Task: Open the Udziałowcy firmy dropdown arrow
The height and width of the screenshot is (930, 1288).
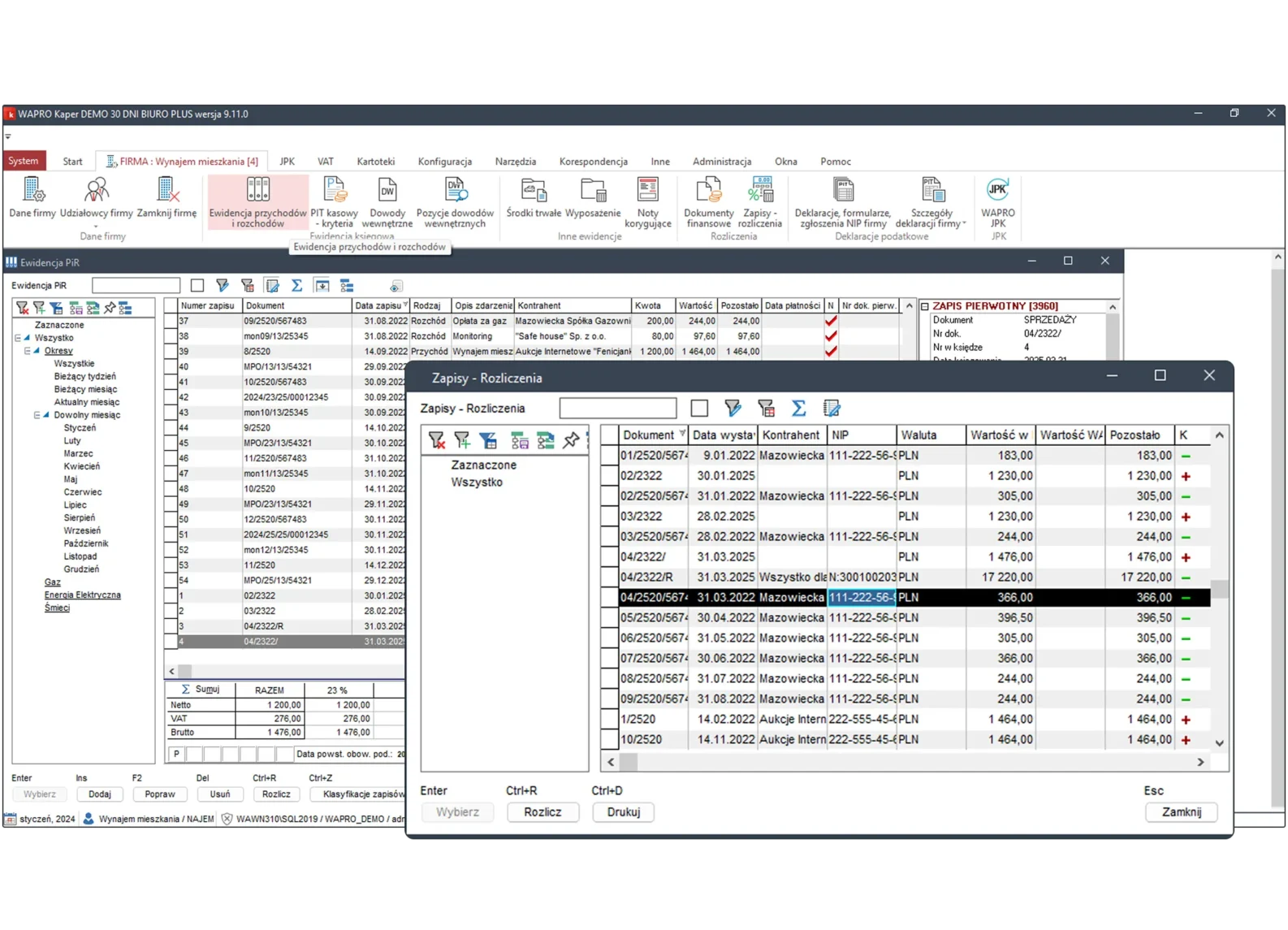Action: [x=96, y=227]
